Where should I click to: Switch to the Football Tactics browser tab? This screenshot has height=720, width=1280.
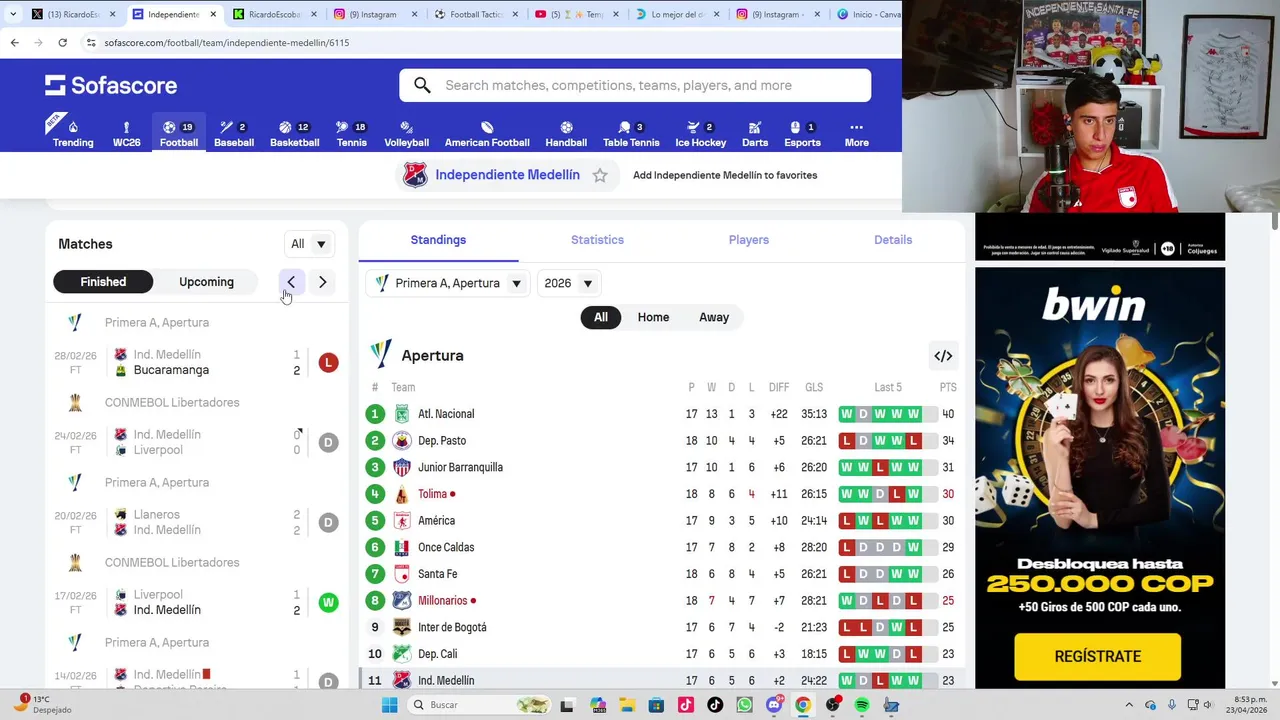[476, 14]
